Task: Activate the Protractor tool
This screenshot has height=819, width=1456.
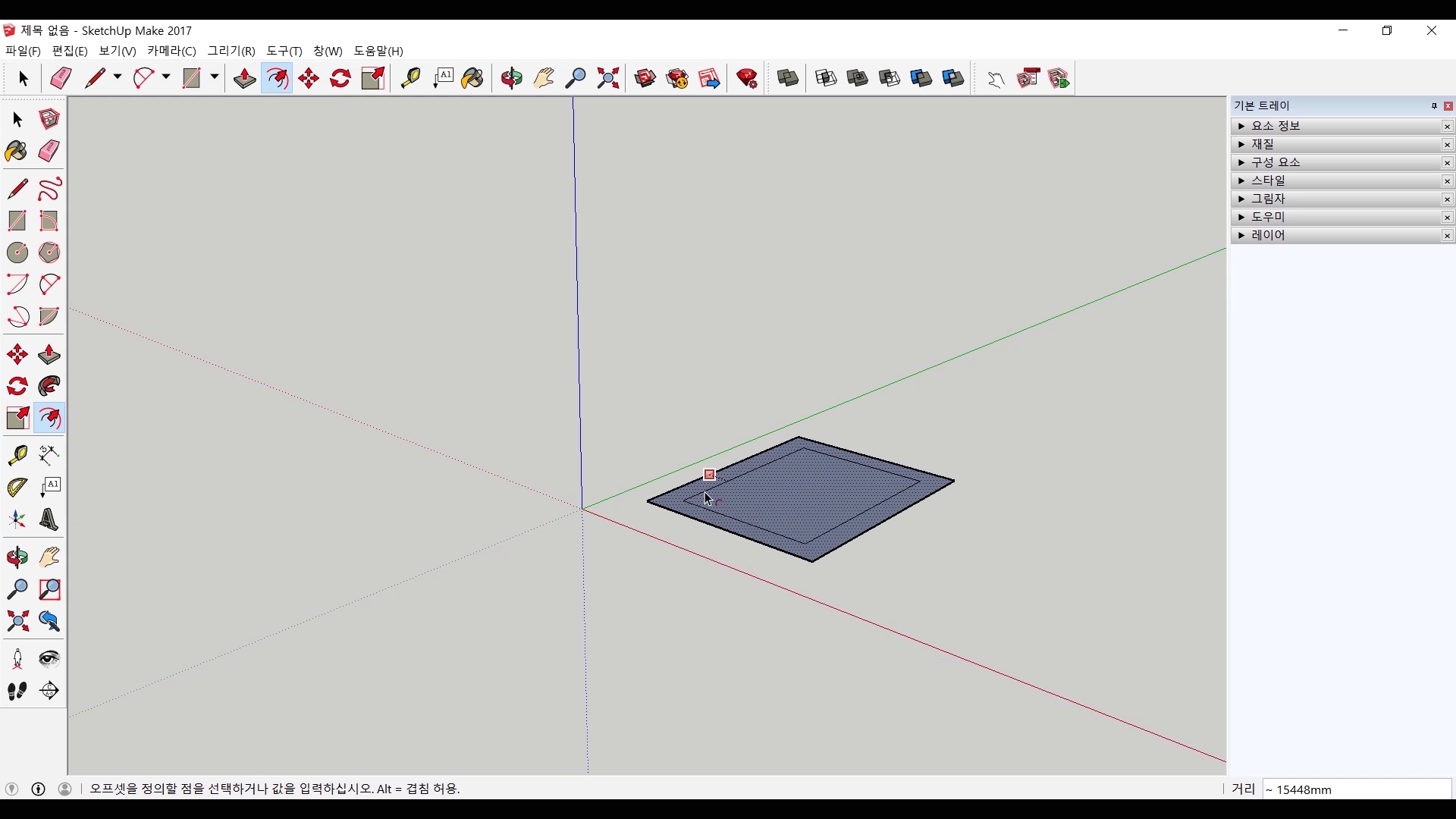Action: pos(17,487)
